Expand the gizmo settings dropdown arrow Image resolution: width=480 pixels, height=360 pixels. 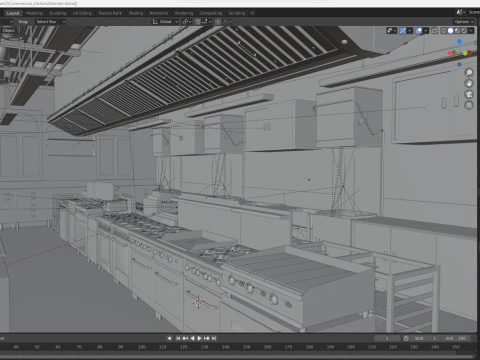tap(410, 31)
